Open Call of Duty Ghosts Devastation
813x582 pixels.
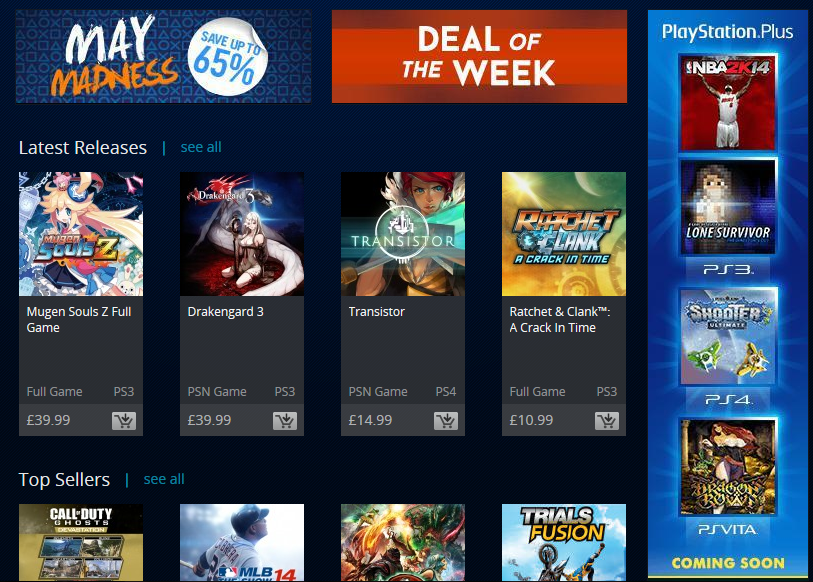coord(81,543)
